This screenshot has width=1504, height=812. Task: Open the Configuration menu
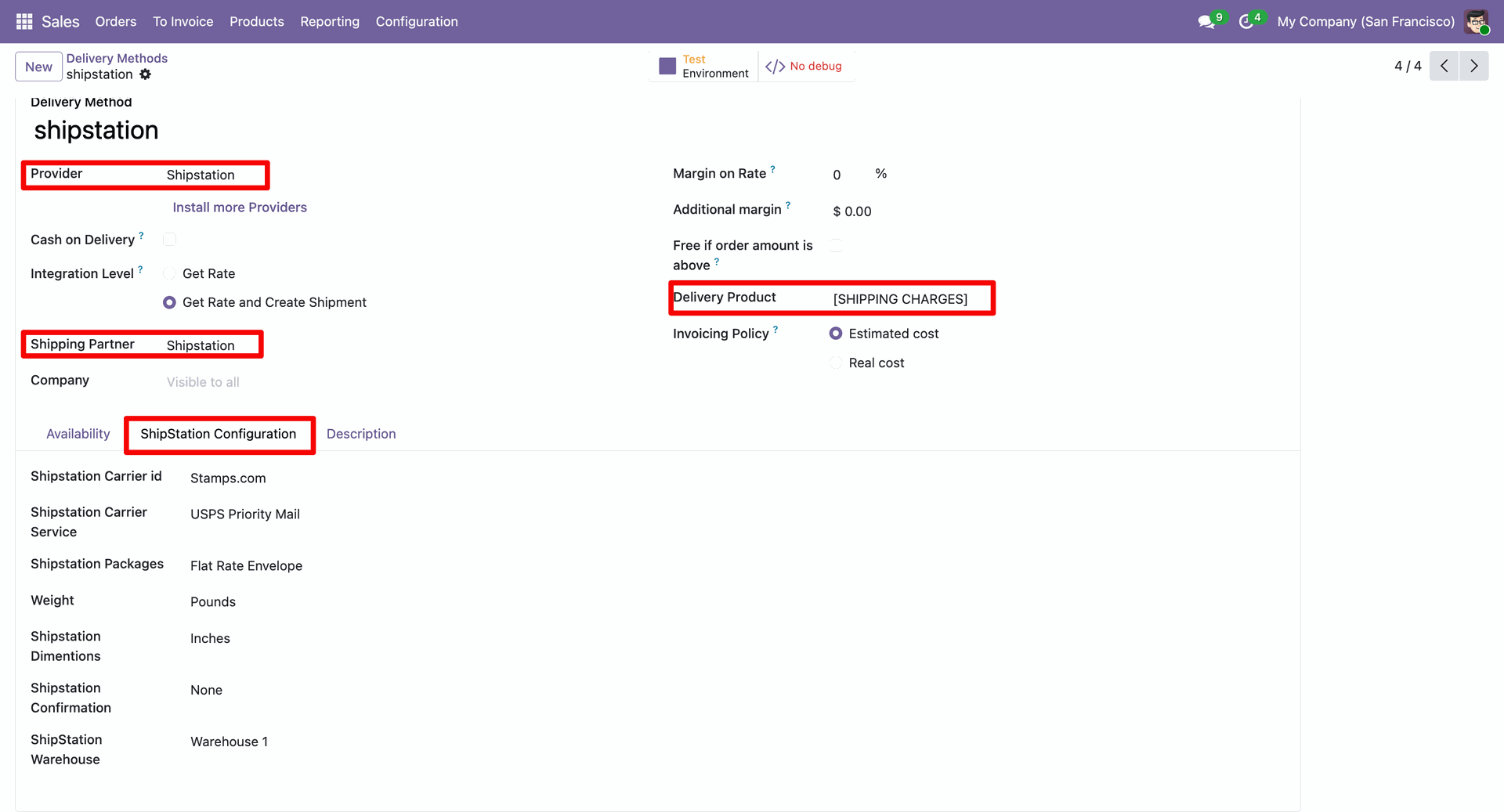click(x=417, y=21)
